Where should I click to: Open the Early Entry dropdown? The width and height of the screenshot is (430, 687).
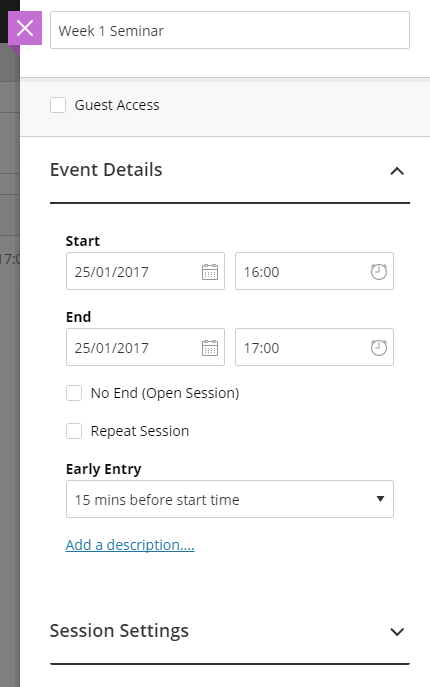230,499
